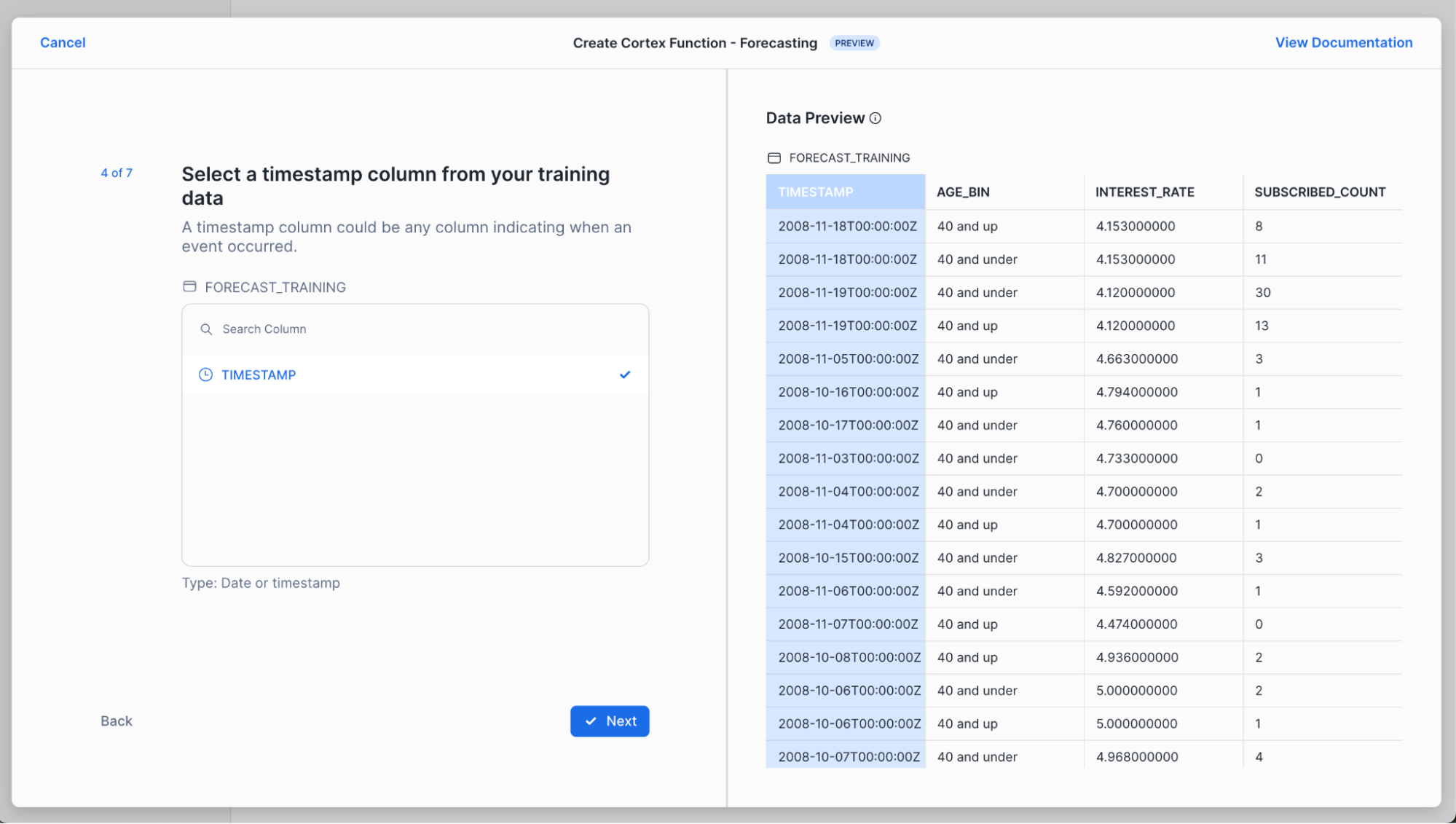Click the INTEREST_RATE column header
The height and width of the screenshot is (824, 1456).
[1144, 192]
